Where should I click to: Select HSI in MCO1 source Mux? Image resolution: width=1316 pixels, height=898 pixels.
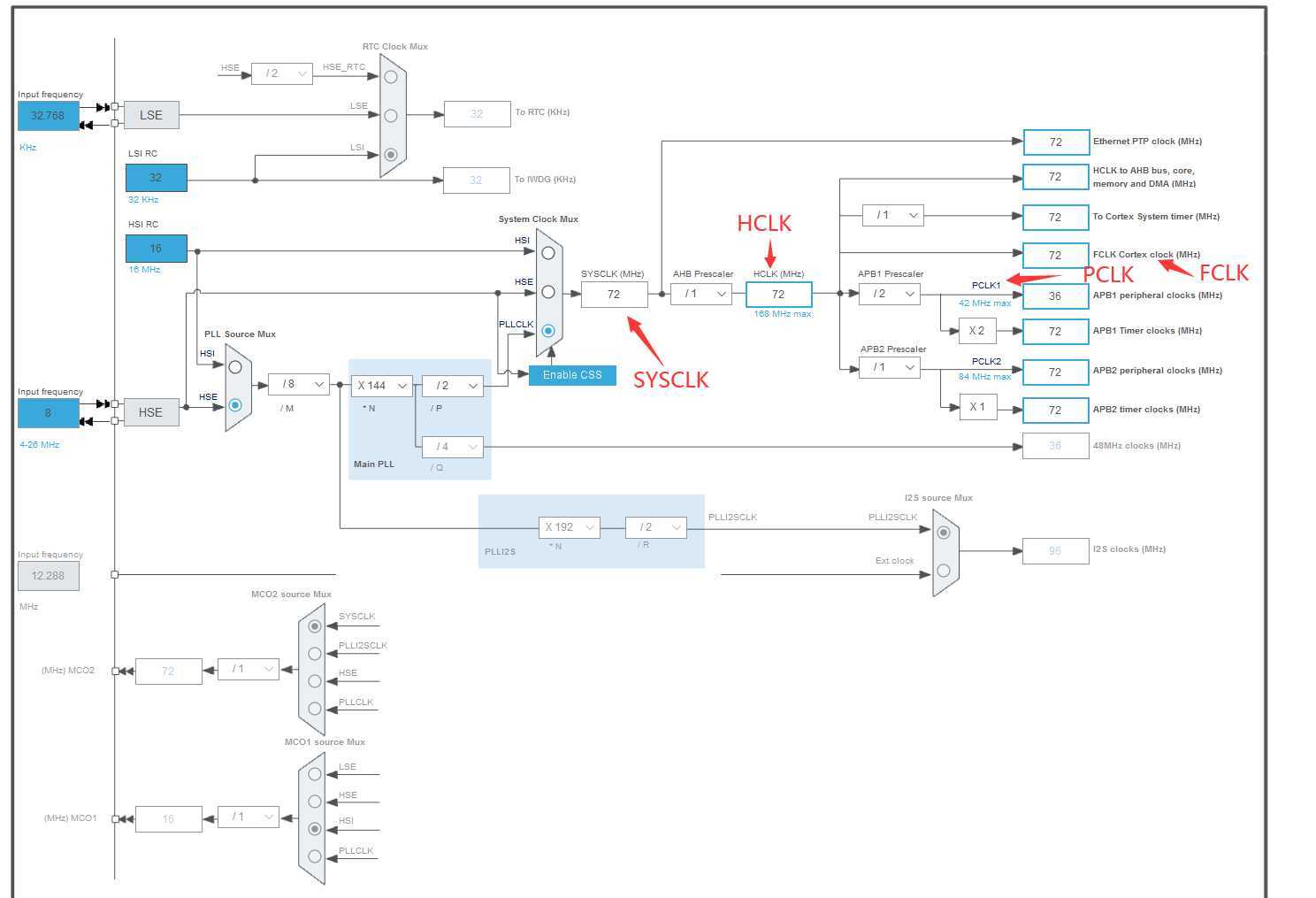pos(315,829)
